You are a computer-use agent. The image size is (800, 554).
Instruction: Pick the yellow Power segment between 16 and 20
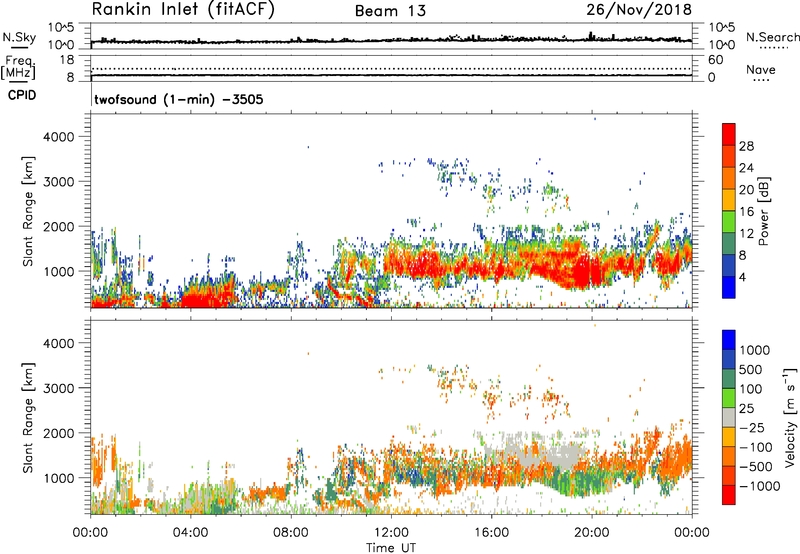(x=729, y=200)
